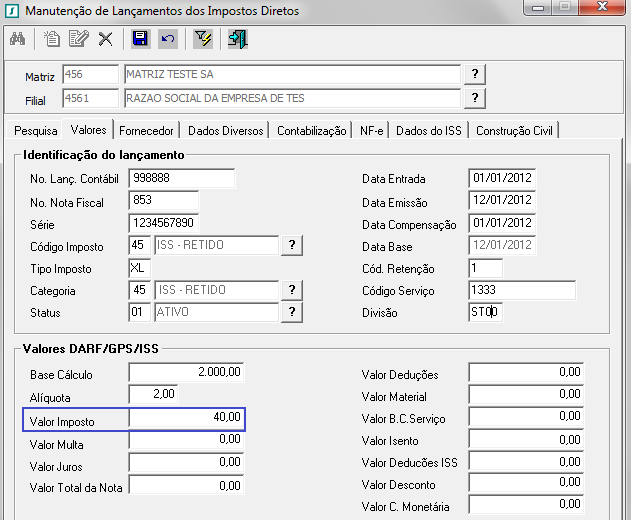Image resolution: width=631 pixels, height=520 pixels.
Task: Click the application icon in title bar
Action: 12,11
